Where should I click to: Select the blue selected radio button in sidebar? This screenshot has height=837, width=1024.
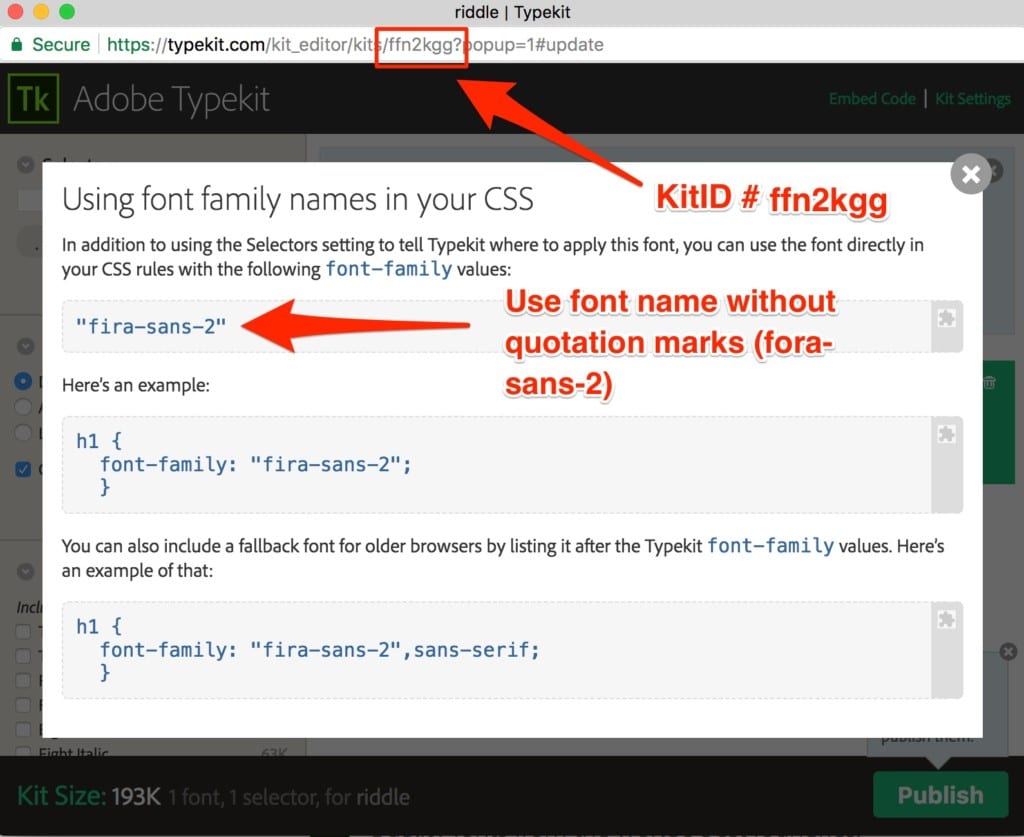[24, 381]
